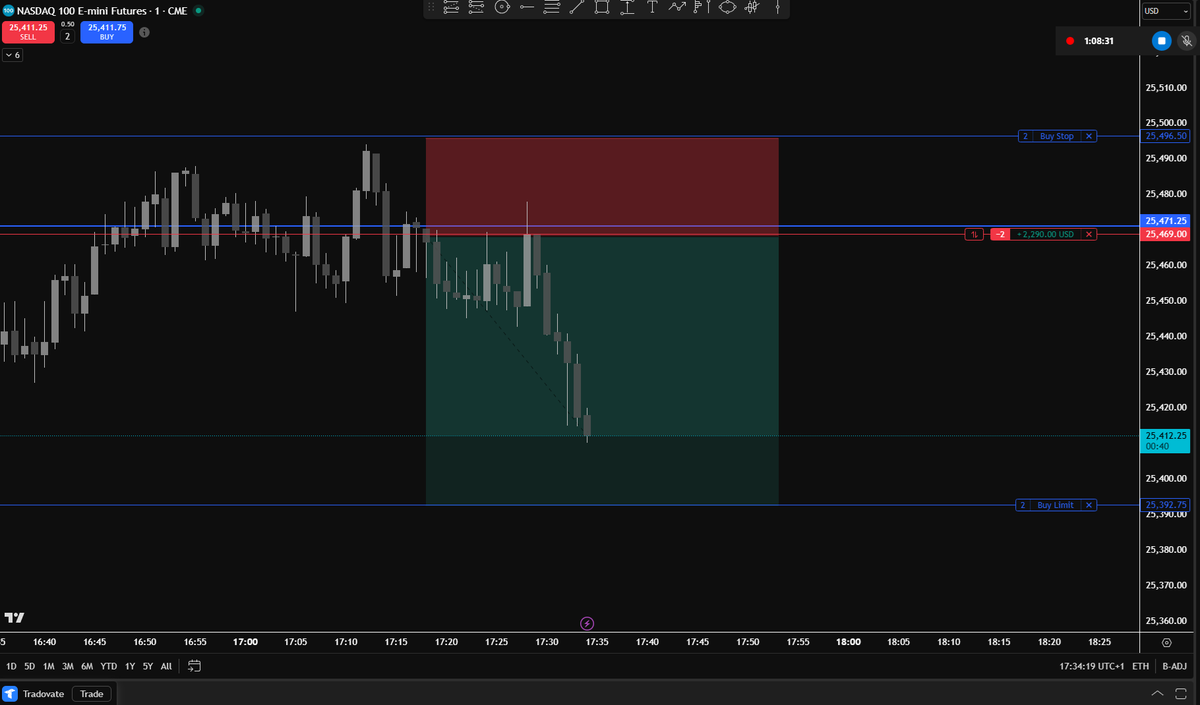Select the second retracement-lines tool beside it

pyautogui.click(x=476, y=8)
